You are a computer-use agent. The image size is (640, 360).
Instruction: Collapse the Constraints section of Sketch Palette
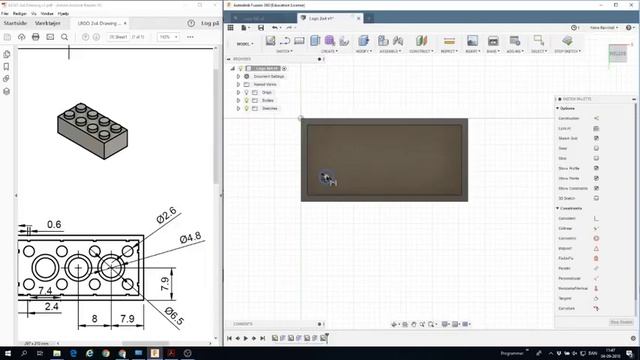coord(558,209)
